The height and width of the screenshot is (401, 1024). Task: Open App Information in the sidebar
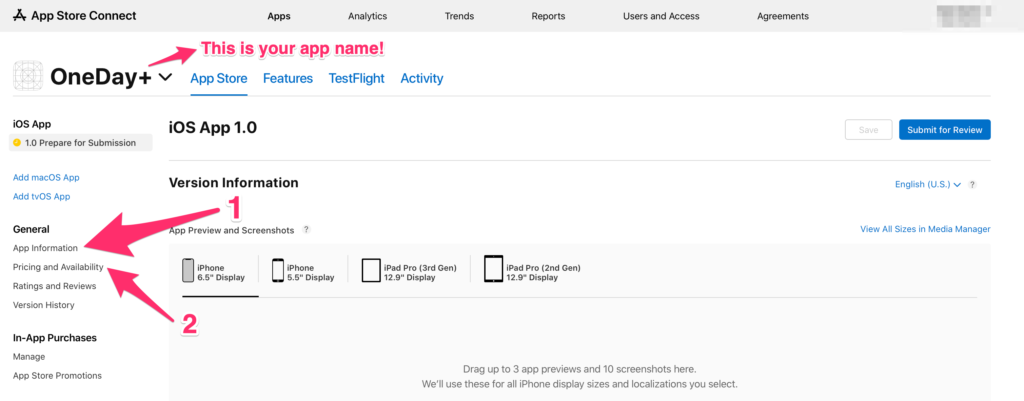[x=46, y=248]
